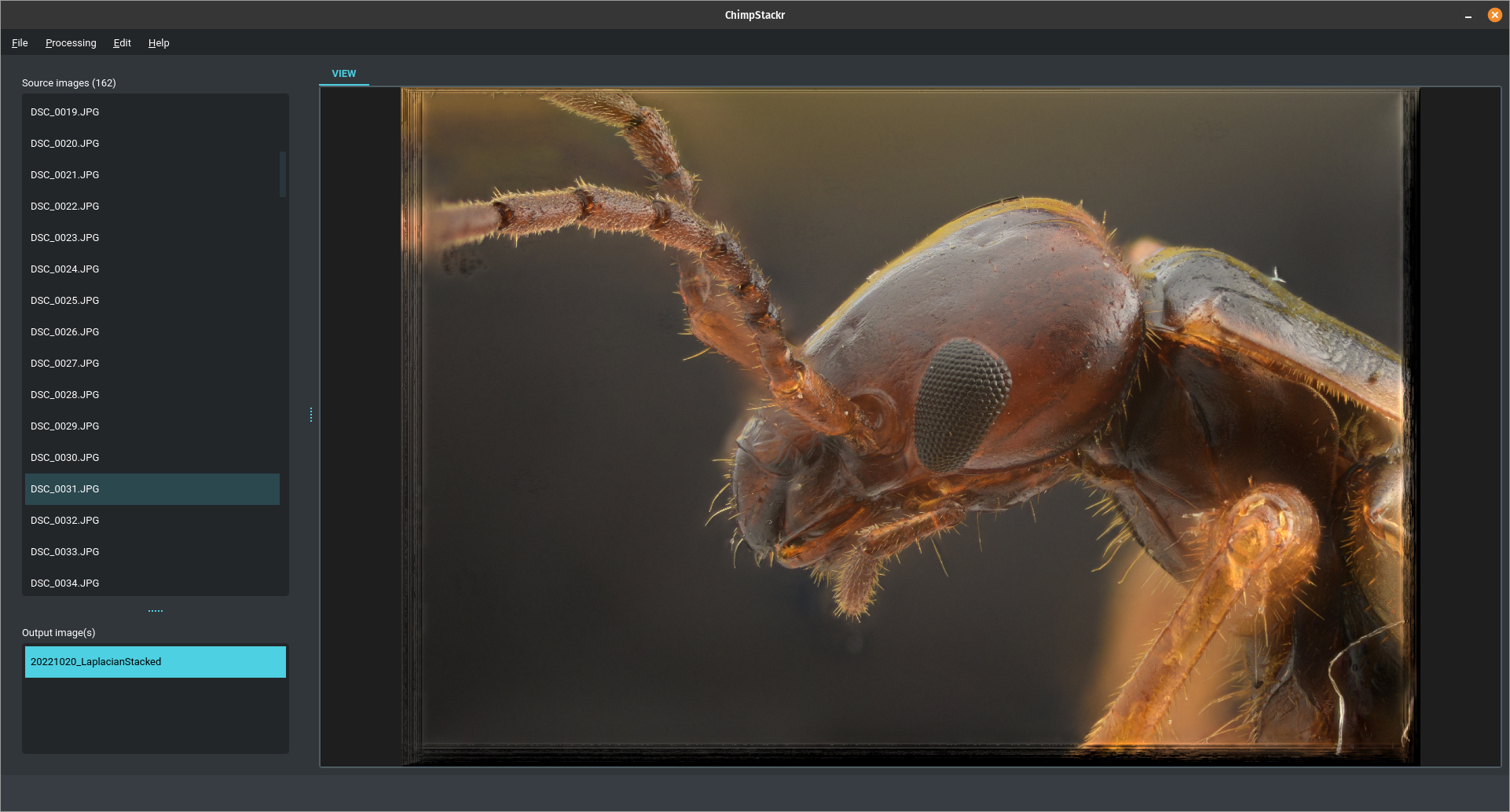Open the Edit menu
This screenshot has height=812, width=1510.
coord(122,43)
